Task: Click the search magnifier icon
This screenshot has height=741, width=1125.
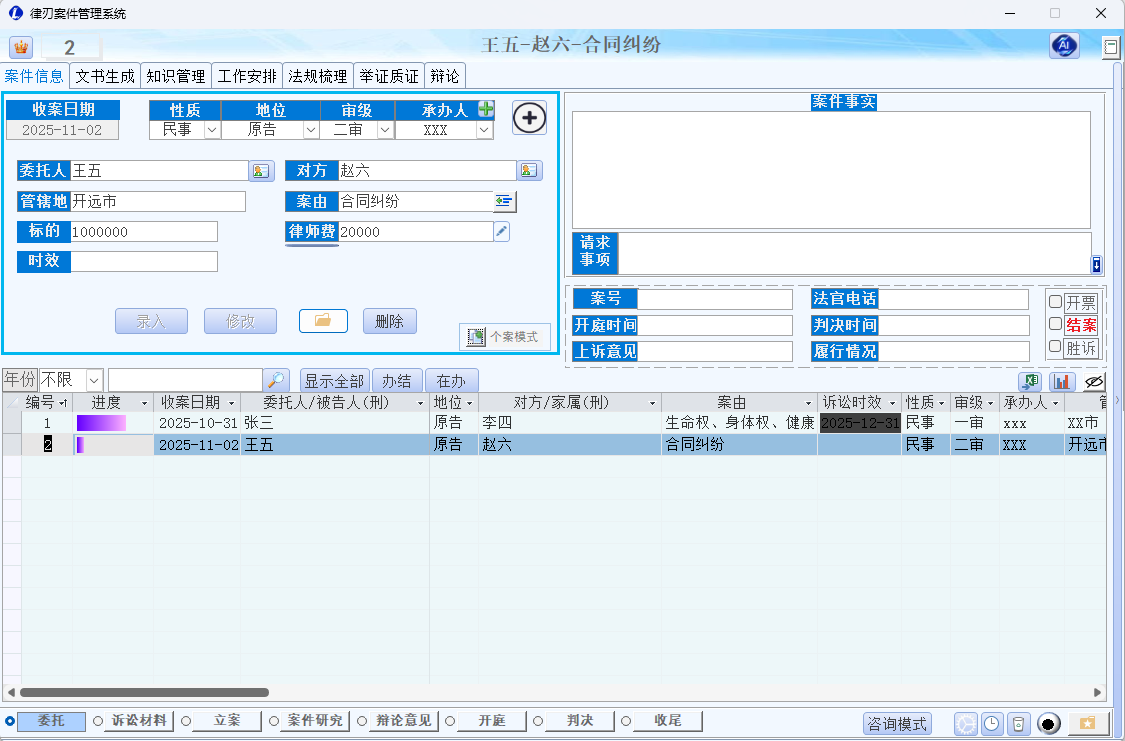Action: click(277, 381)
